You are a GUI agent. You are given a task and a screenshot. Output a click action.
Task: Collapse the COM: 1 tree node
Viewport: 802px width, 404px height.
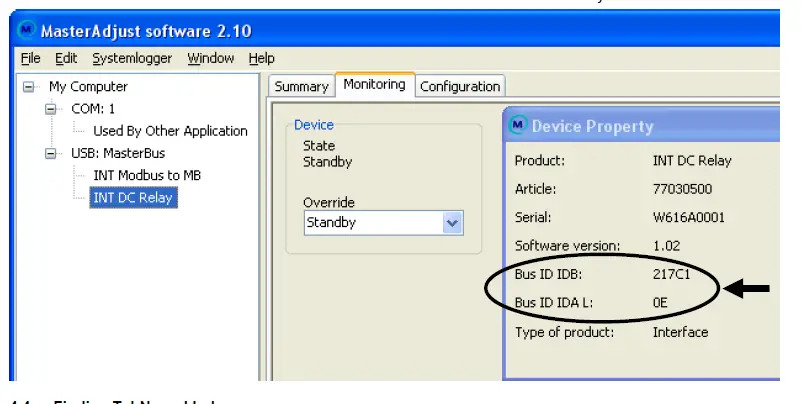[51, 109]
